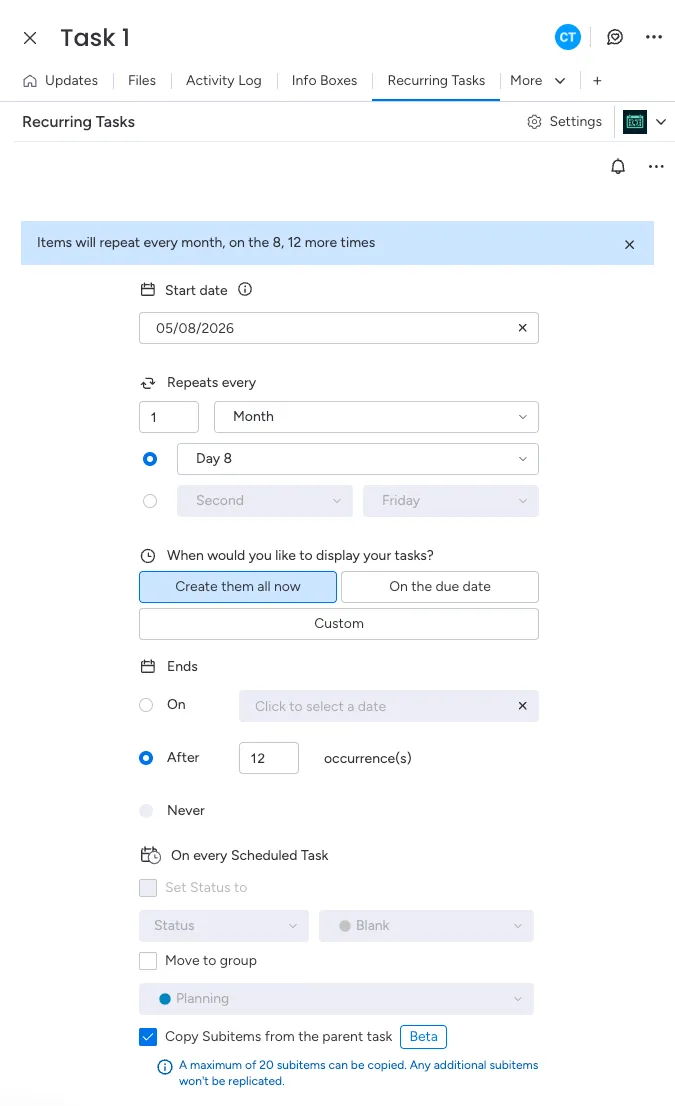Expand the More tabs dropdown
The height and width of the screenshot is (1106, 675).
pyautogui.click(x=537, y=81)
